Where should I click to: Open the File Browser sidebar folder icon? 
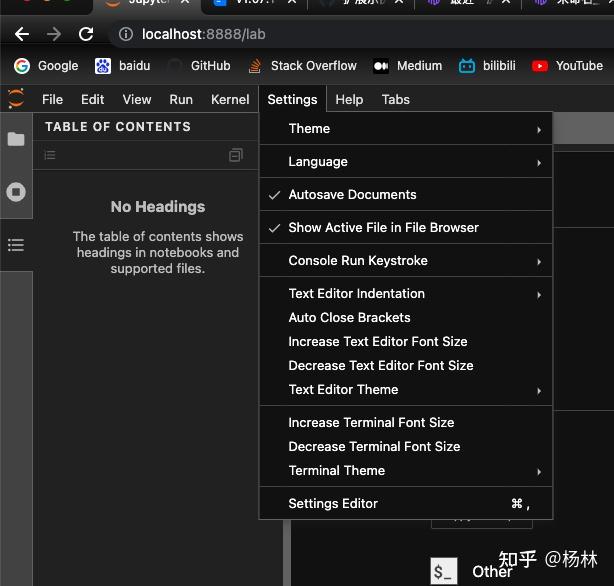click(16, 139)
